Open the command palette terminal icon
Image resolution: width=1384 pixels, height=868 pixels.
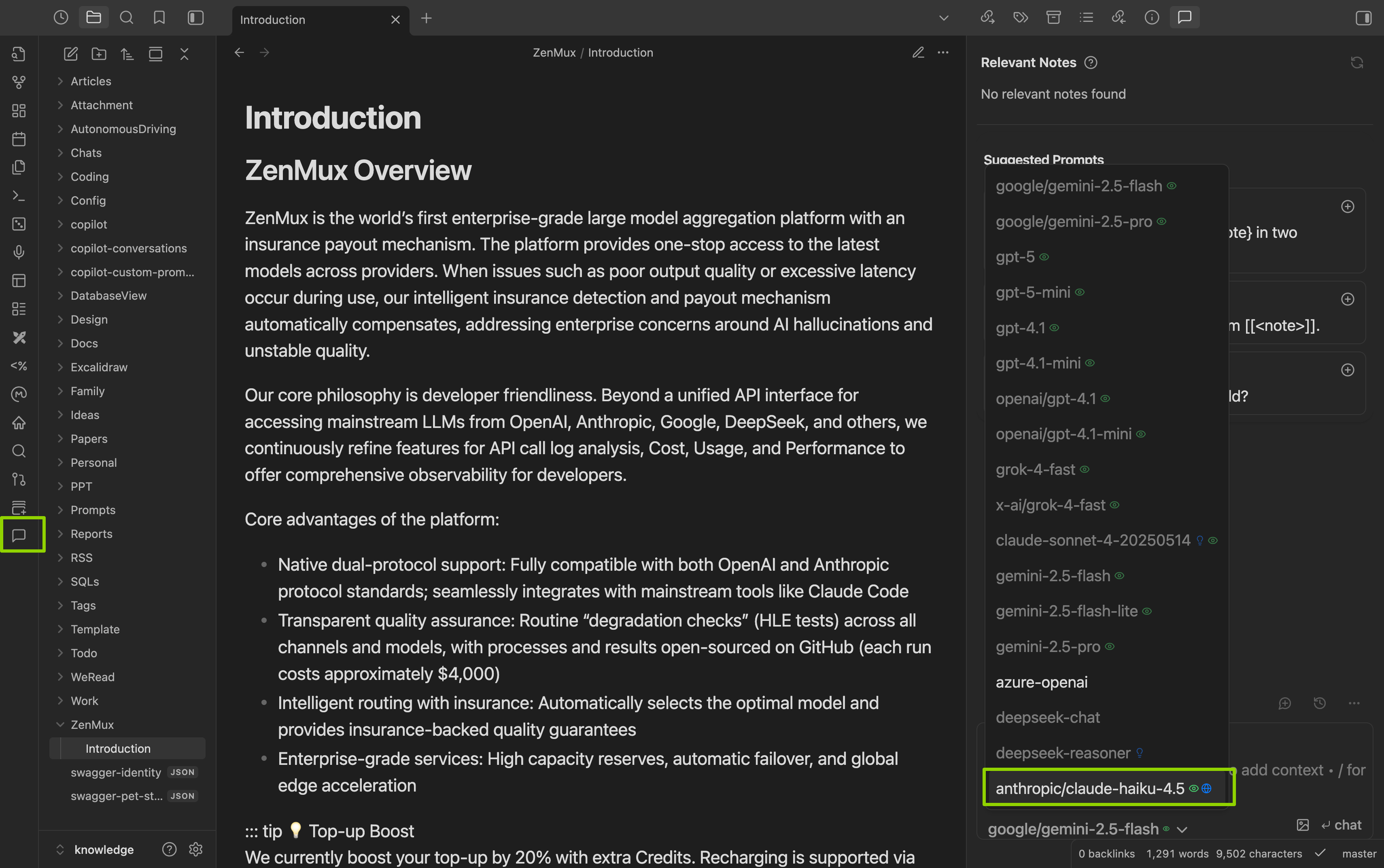[x=19, y=196]
